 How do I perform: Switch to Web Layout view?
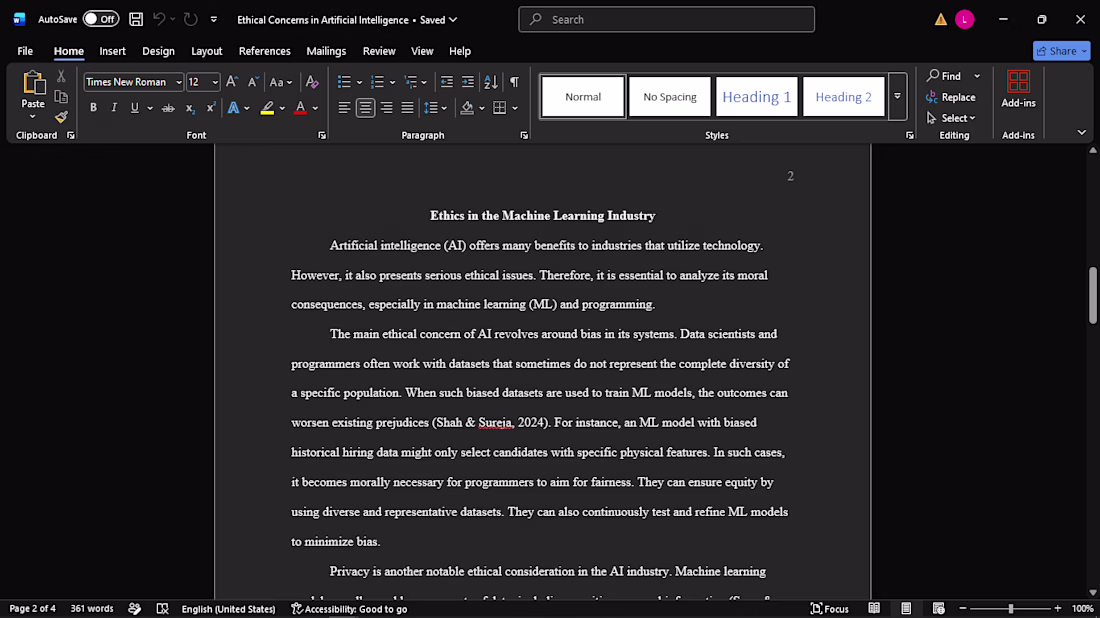pos(939,609)
